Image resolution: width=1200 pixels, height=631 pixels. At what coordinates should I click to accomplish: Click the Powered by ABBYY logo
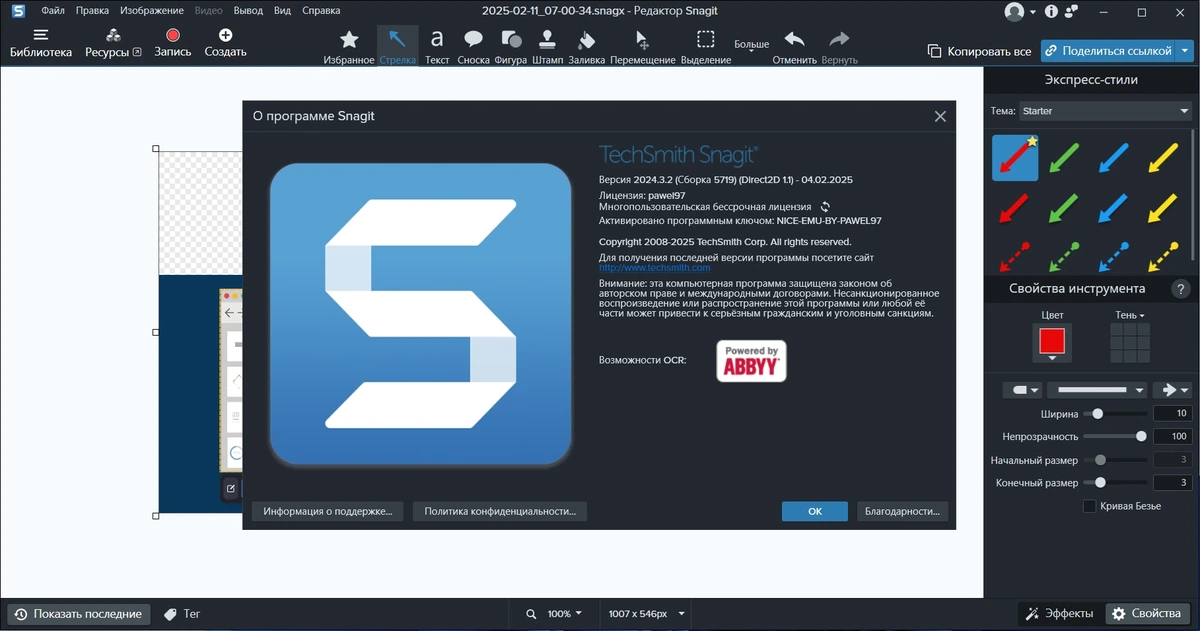(x=752, y=361)
